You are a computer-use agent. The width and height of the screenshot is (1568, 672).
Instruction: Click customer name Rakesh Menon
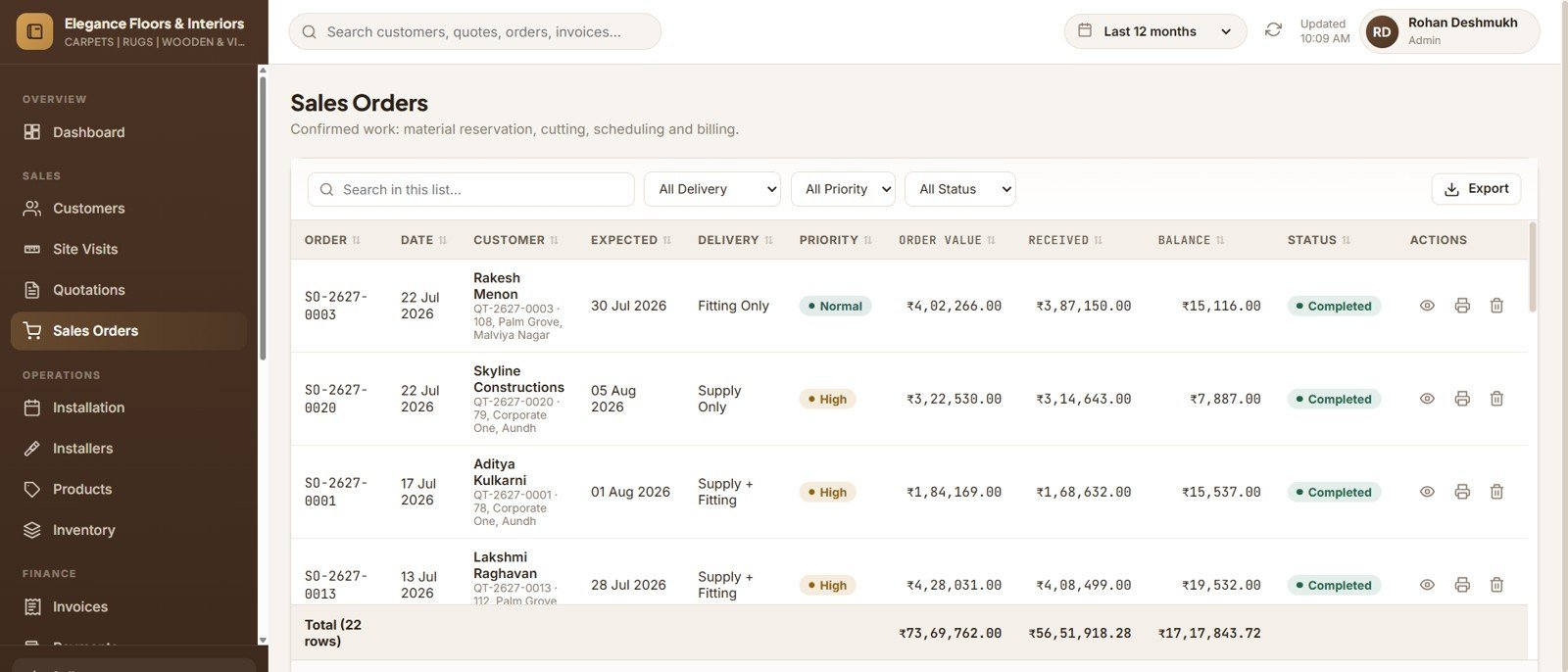point(497,286)
